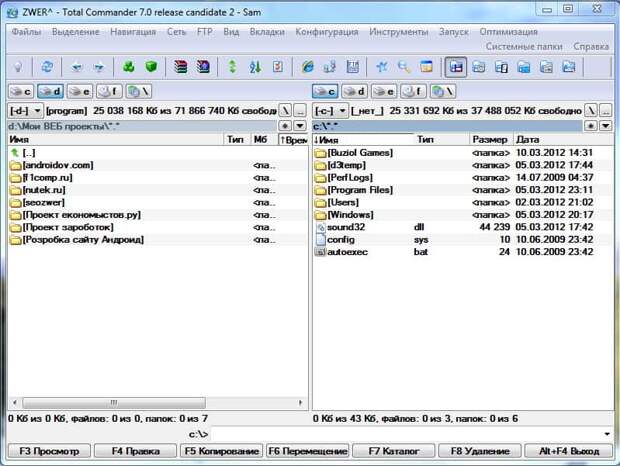Switch left panel to optical drive f

click(109, 92)
